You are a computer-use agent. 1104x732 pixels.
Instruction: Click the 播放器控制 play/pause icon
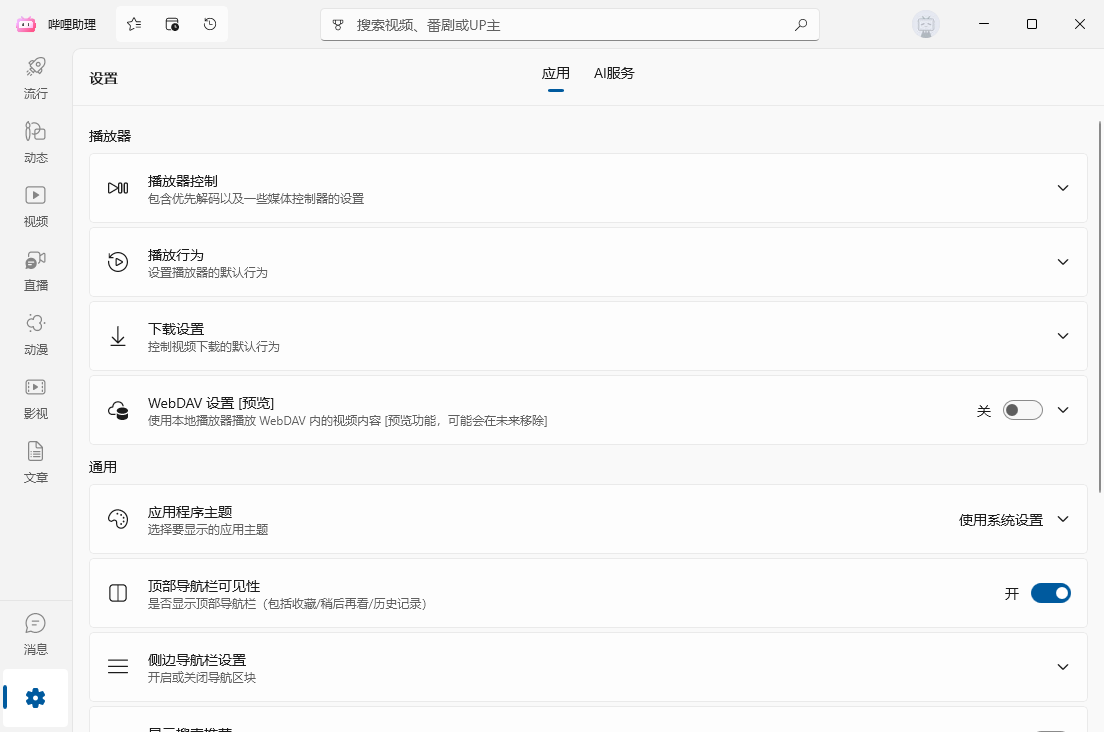(118, 188)
